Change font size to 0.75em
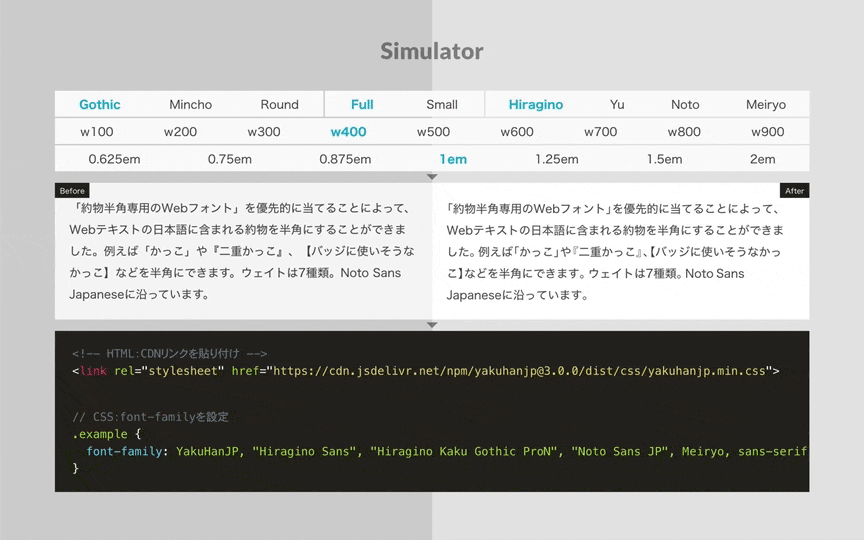 (229, 159)
